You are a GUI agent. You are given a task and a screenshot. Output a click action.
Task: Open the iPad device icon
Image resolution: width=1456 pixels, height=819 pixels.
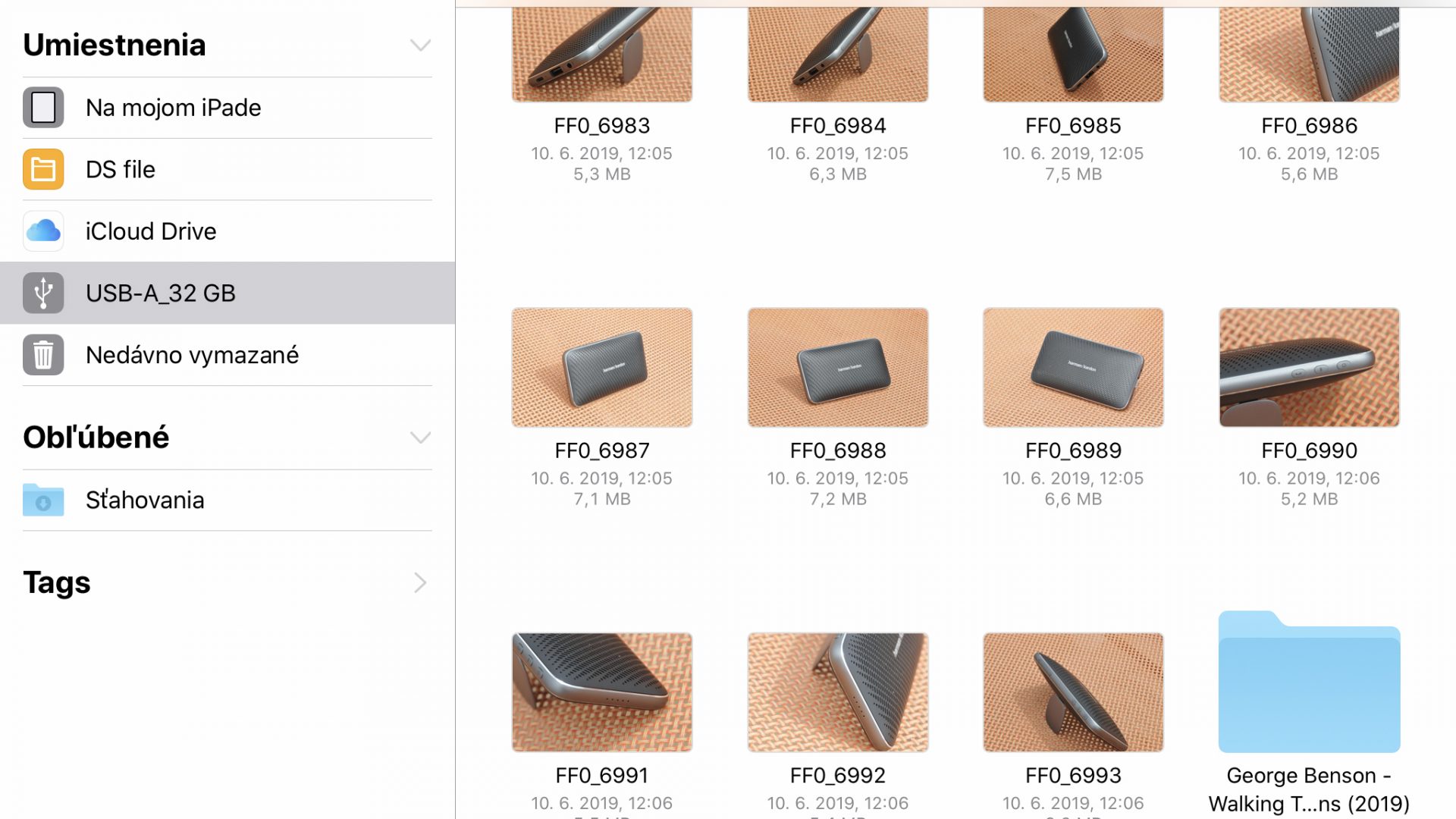[43, 107]
